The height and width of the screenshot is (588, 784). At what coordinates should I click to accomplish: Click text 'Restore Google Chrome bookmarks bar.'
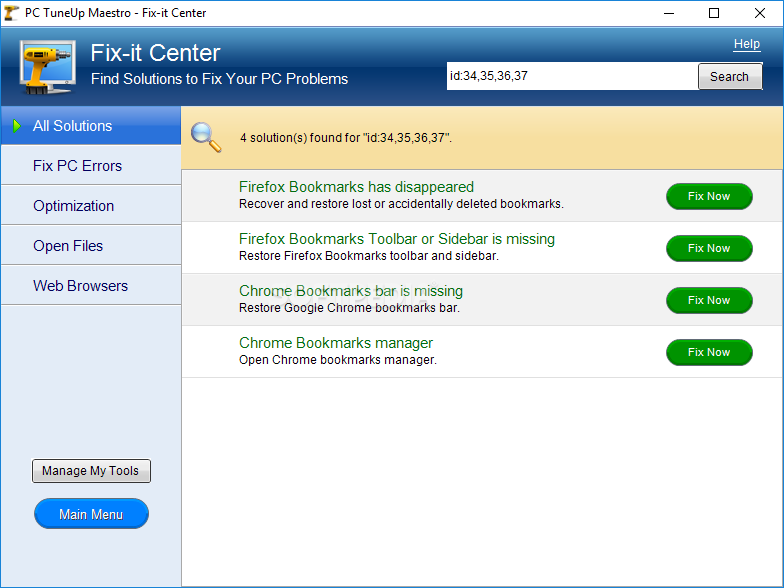click(349, 308)
